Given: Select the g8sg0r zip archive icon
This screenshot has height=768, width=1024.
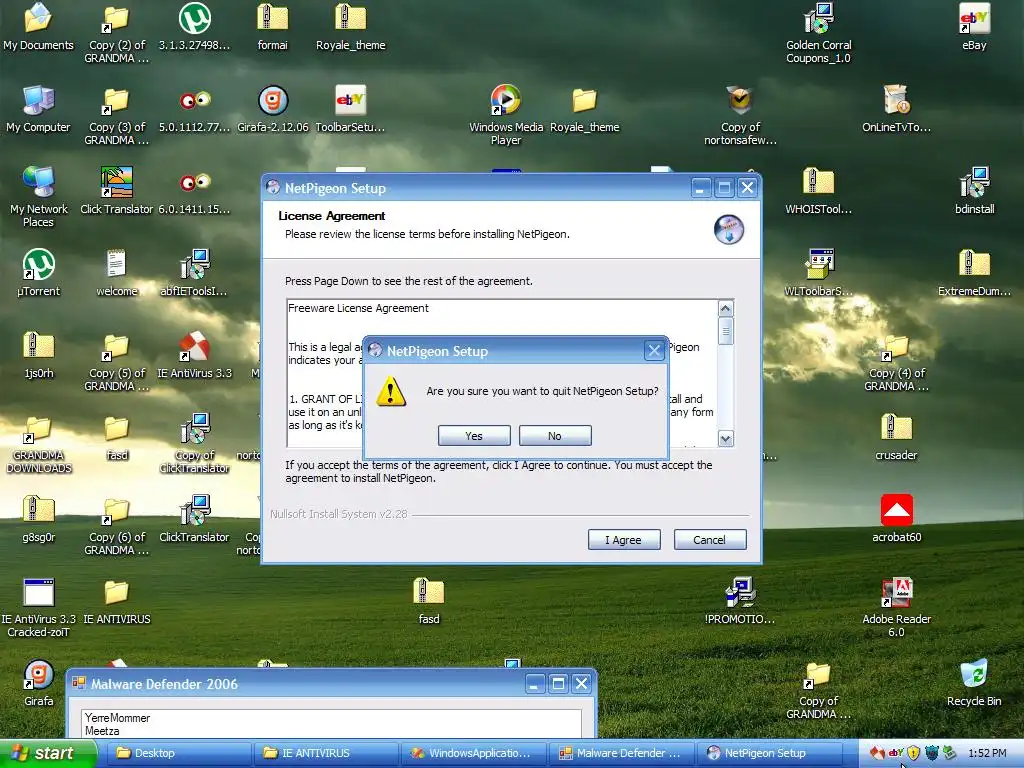Looking at the screenshot, I should pos(38,520).
